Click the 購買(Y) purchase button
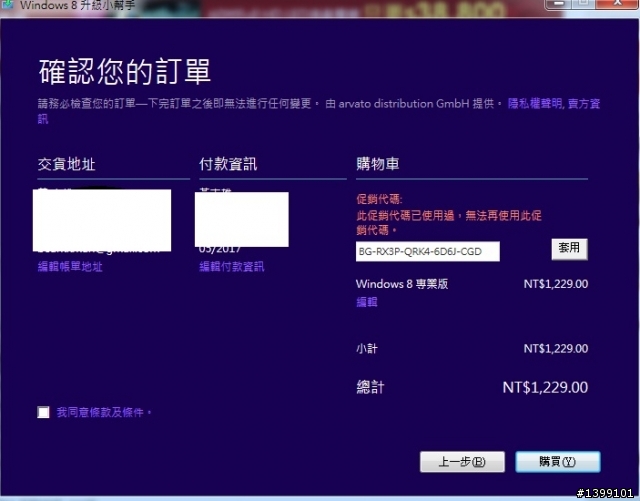640x501 pixels. [558, 462]
